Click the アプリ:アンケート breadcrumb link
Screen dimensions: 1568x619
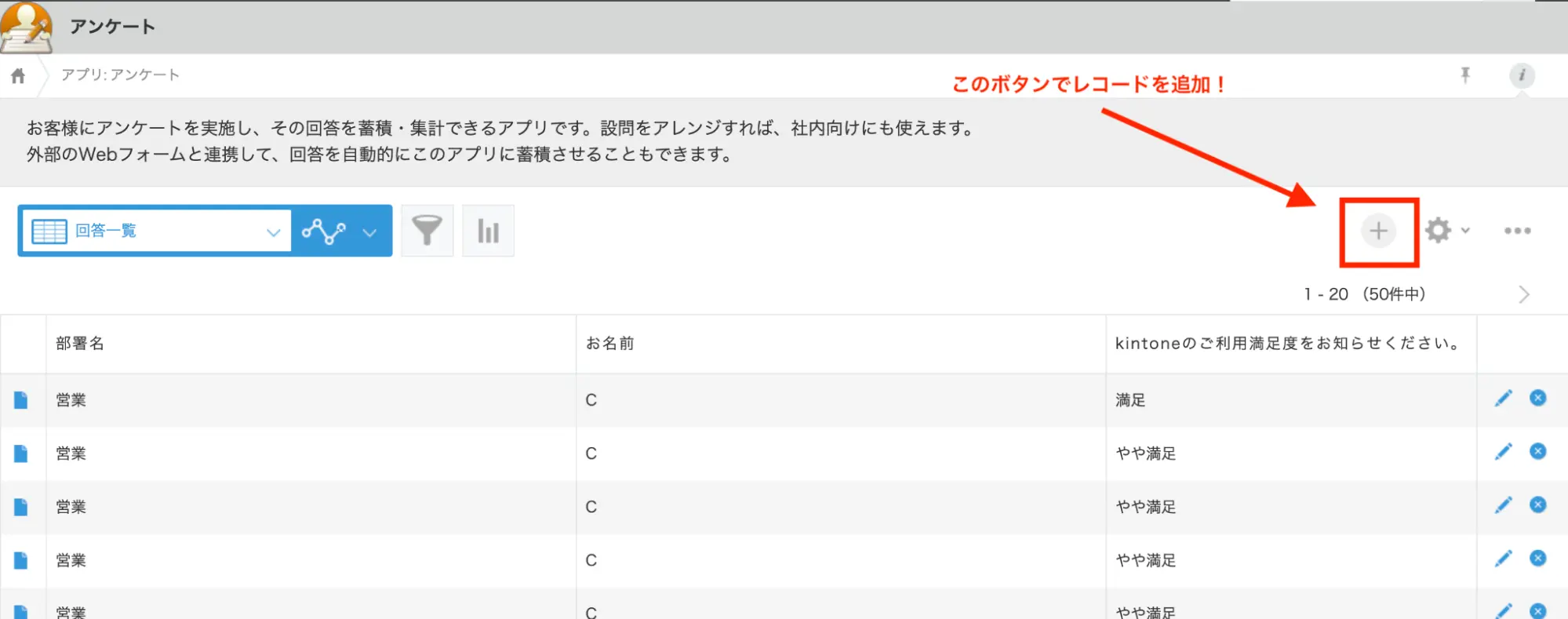pos(120,75)
